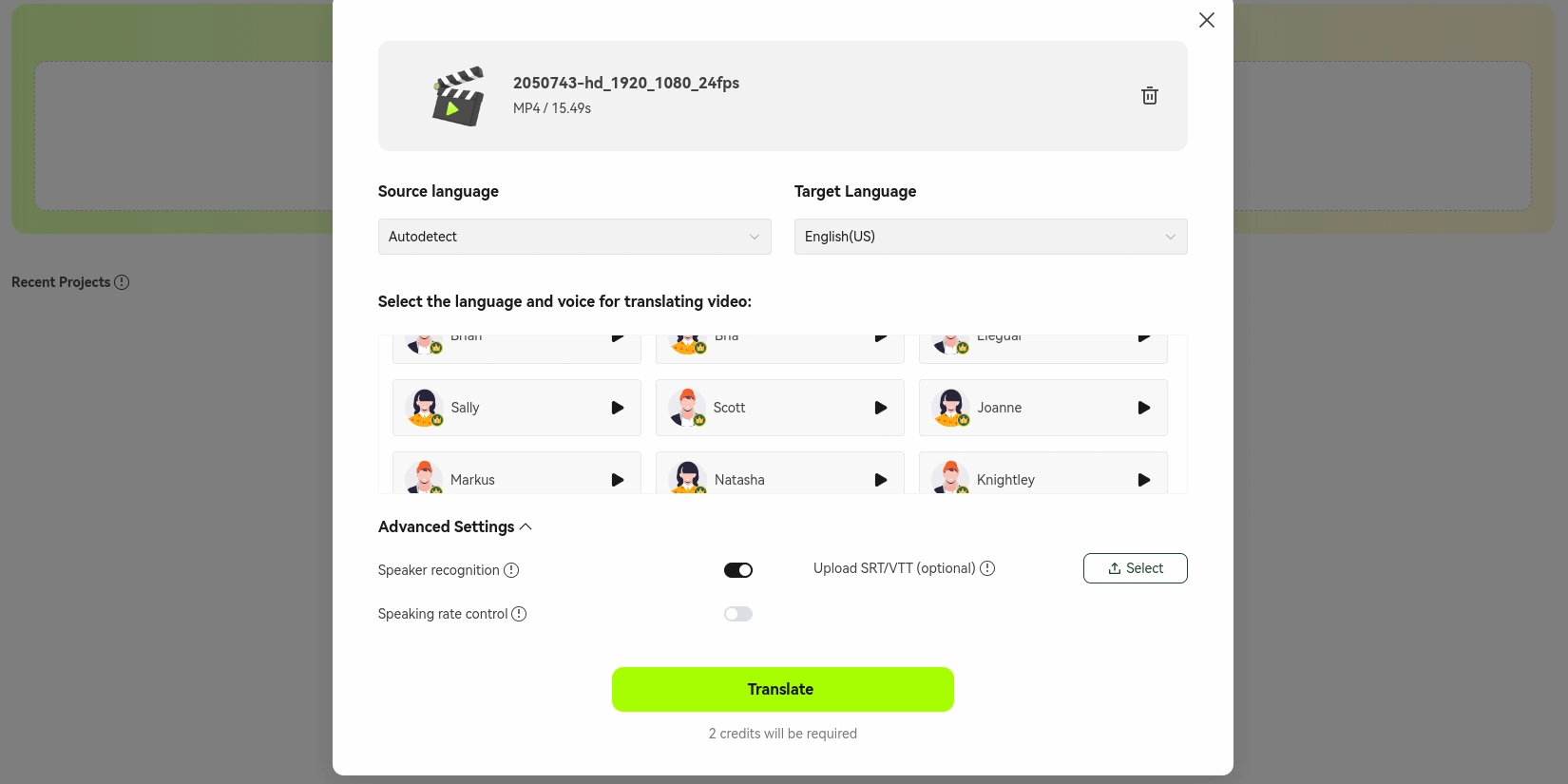Image resolution: width=1568 pixels, height=784 pixels.
Task: Choose the Sally voice card
Action: pyautogui.click(x=504, y=408)
